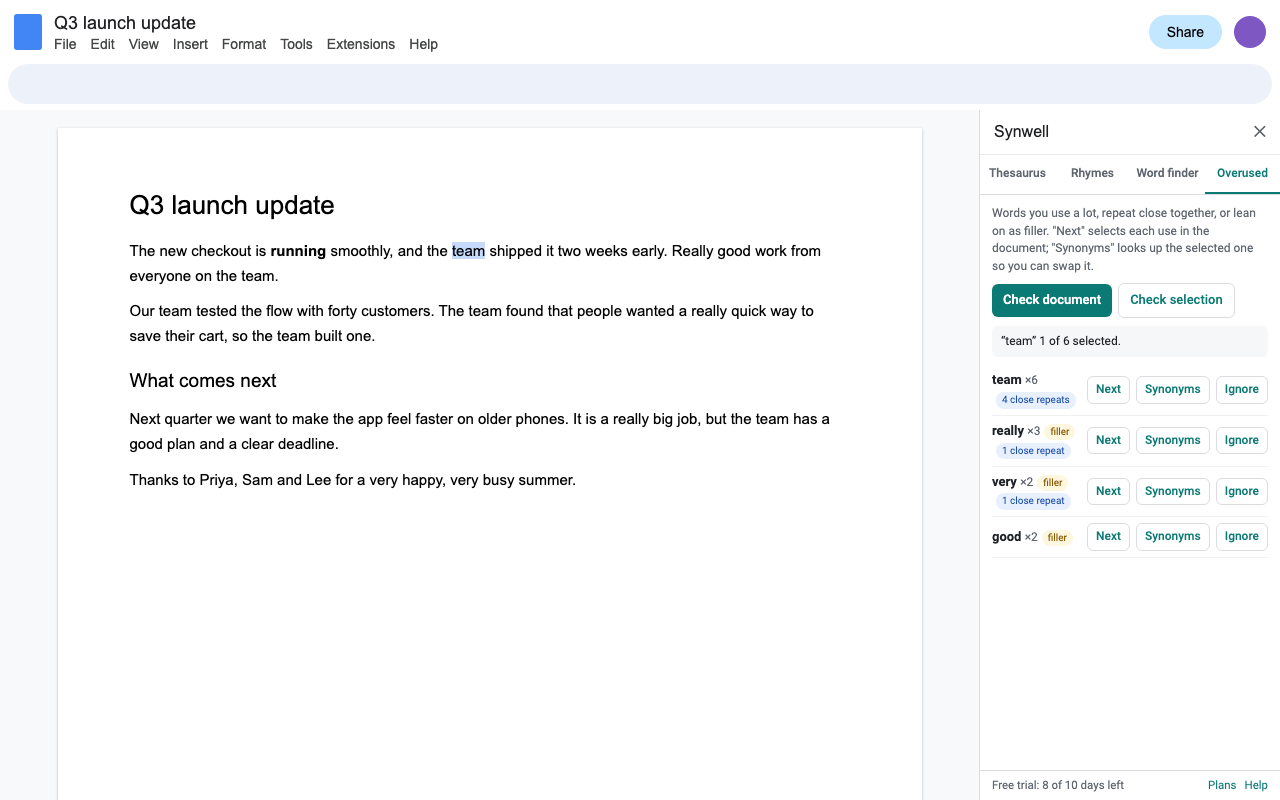Switch to the Rhymes tab

pos(1092,173)
